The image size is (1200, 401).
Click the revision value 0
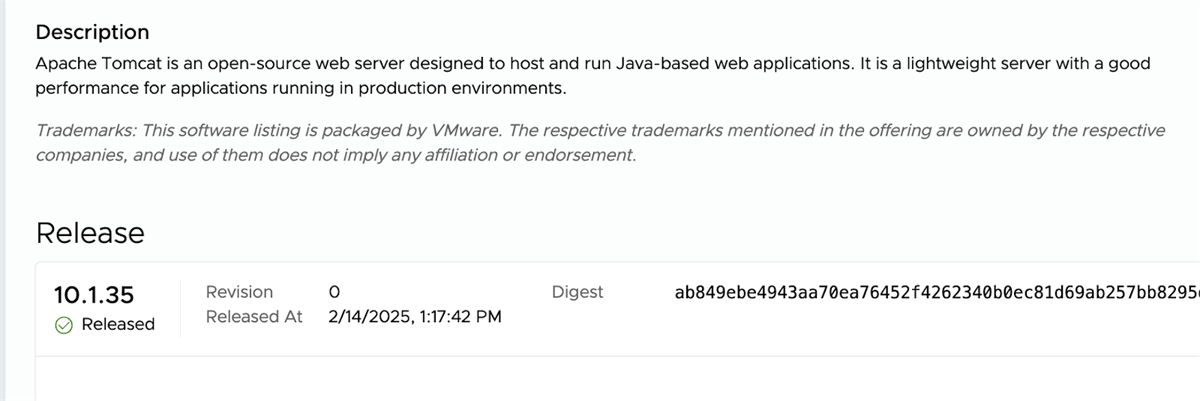coord(334,293)
